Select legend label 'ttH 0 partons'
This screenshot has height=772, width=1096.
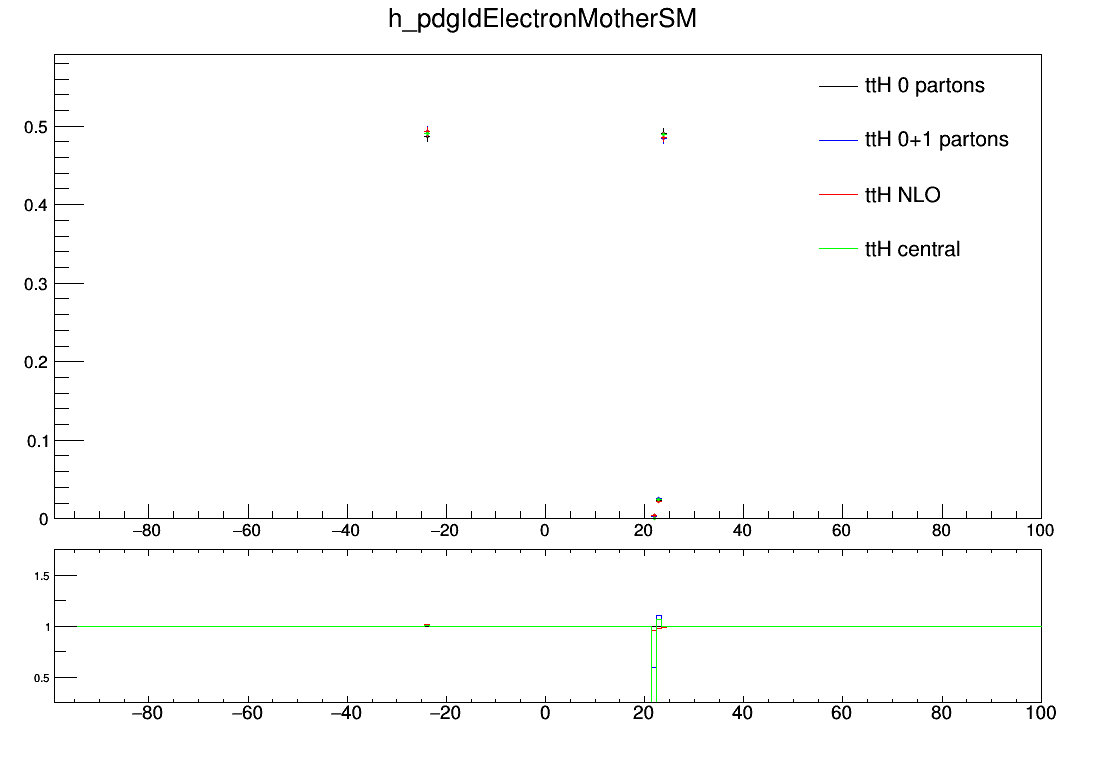point(925,85)
